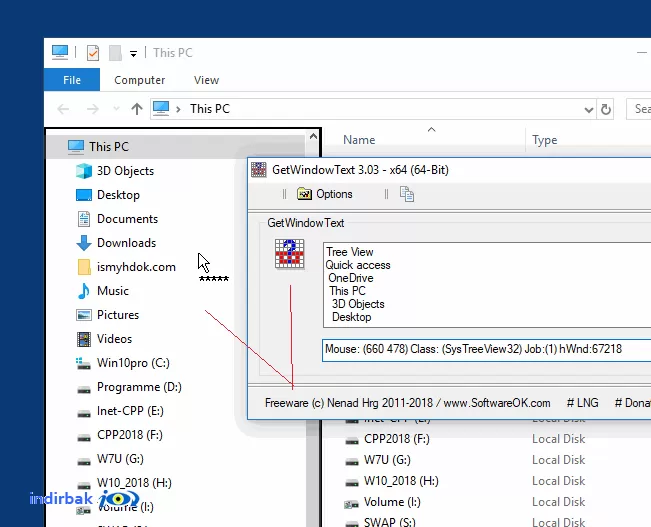Select Downloads in the navigation tree
The width and height of the screenshot is (651, 527).
(x=127, y=243)
